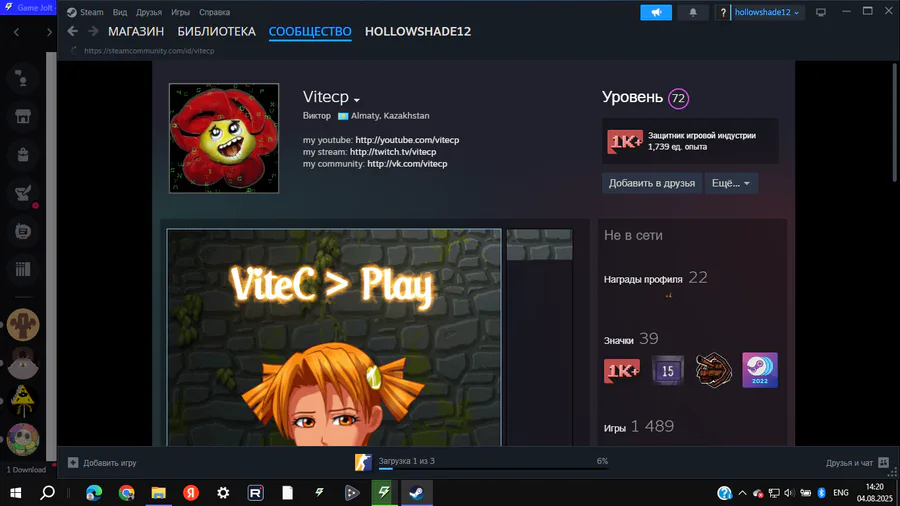Expand the Ещё... options dropdown
The height and width of the screenshot is (506, 900).
(x=731, y=183)
